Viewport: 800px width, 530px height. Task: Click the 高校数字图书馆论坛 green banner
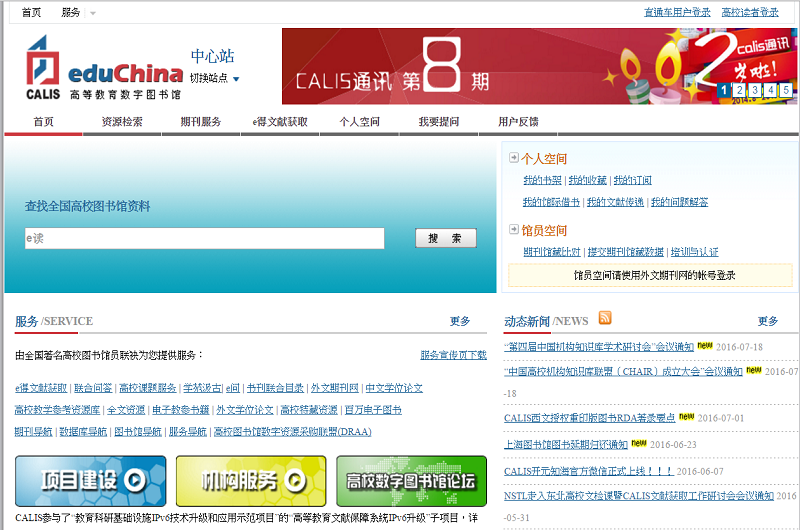(411, 481)
